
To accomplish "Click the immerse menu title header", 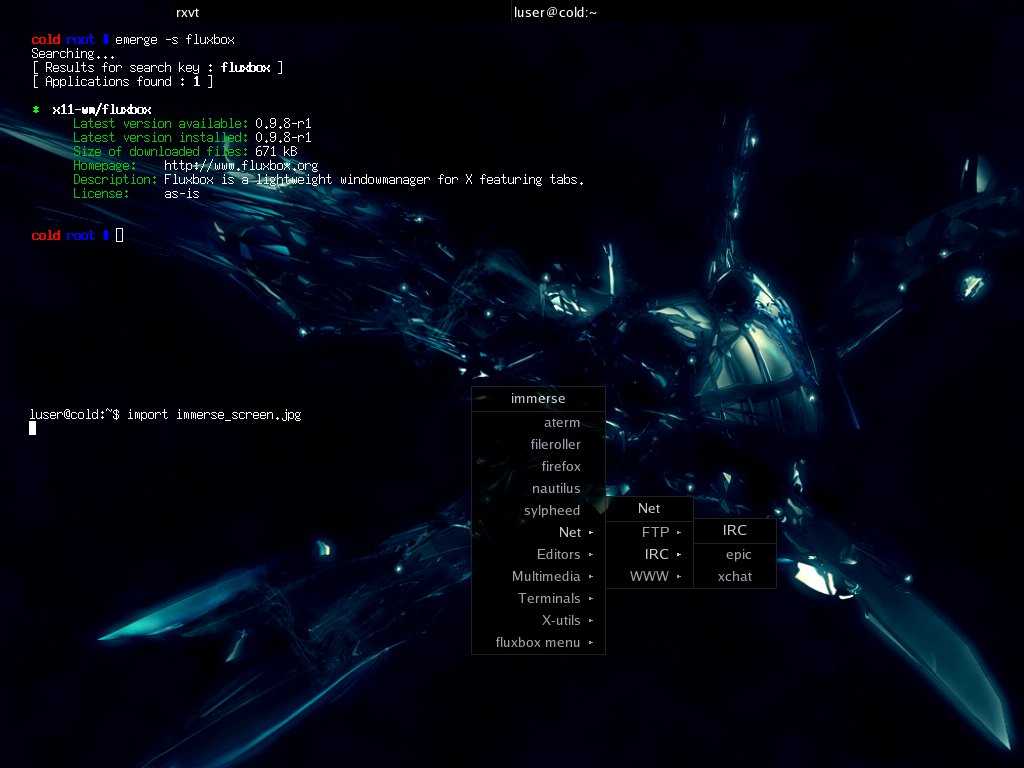I will (x=538, y=398).
